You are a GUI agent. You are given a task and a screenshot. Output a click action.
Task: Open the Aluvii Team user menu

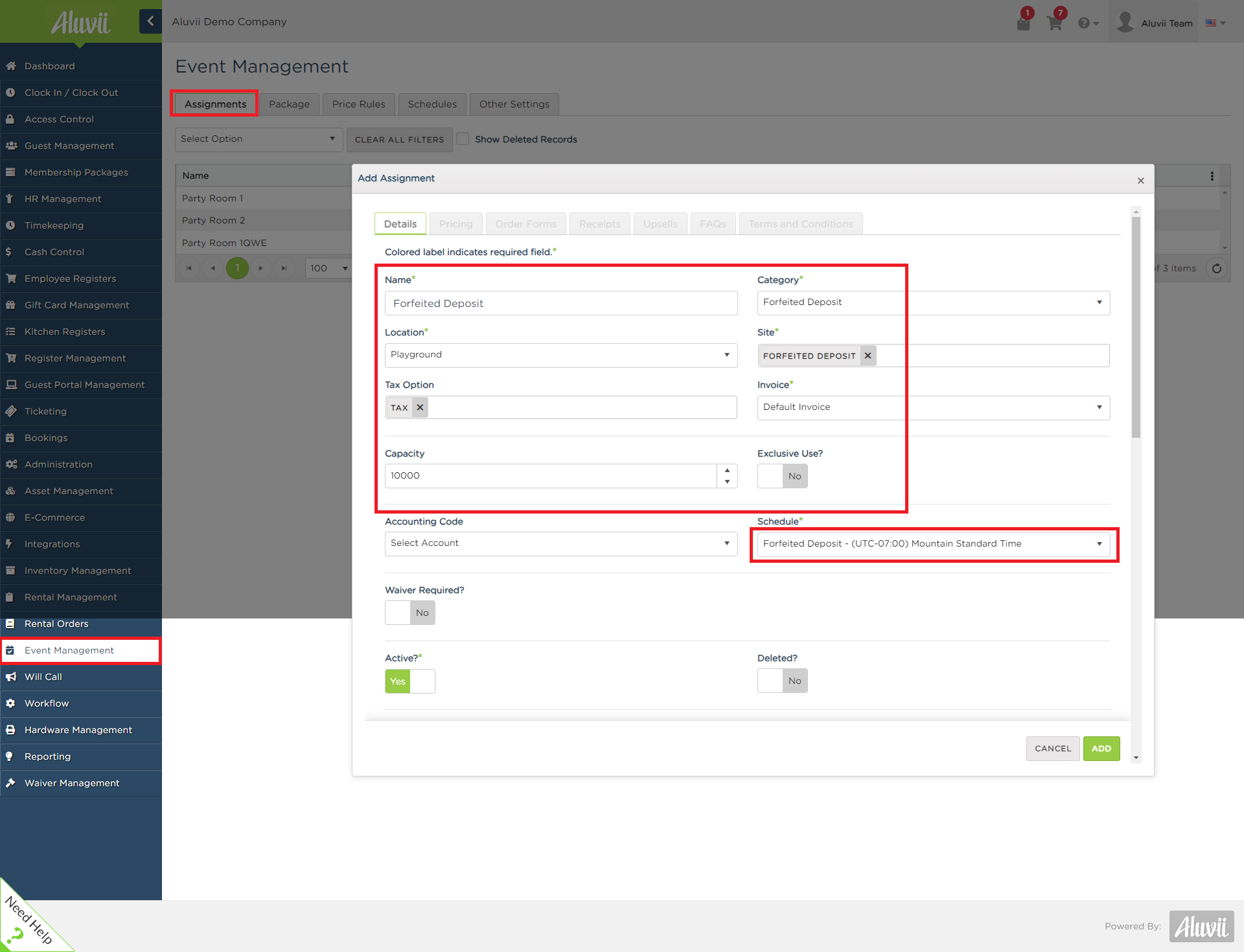pos(1155,23)
